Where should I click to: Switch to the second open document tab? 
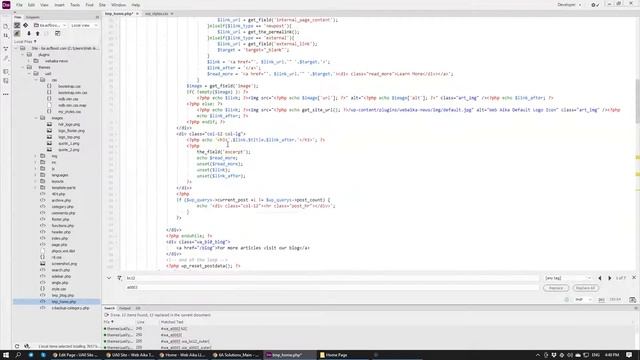[156, 13]
